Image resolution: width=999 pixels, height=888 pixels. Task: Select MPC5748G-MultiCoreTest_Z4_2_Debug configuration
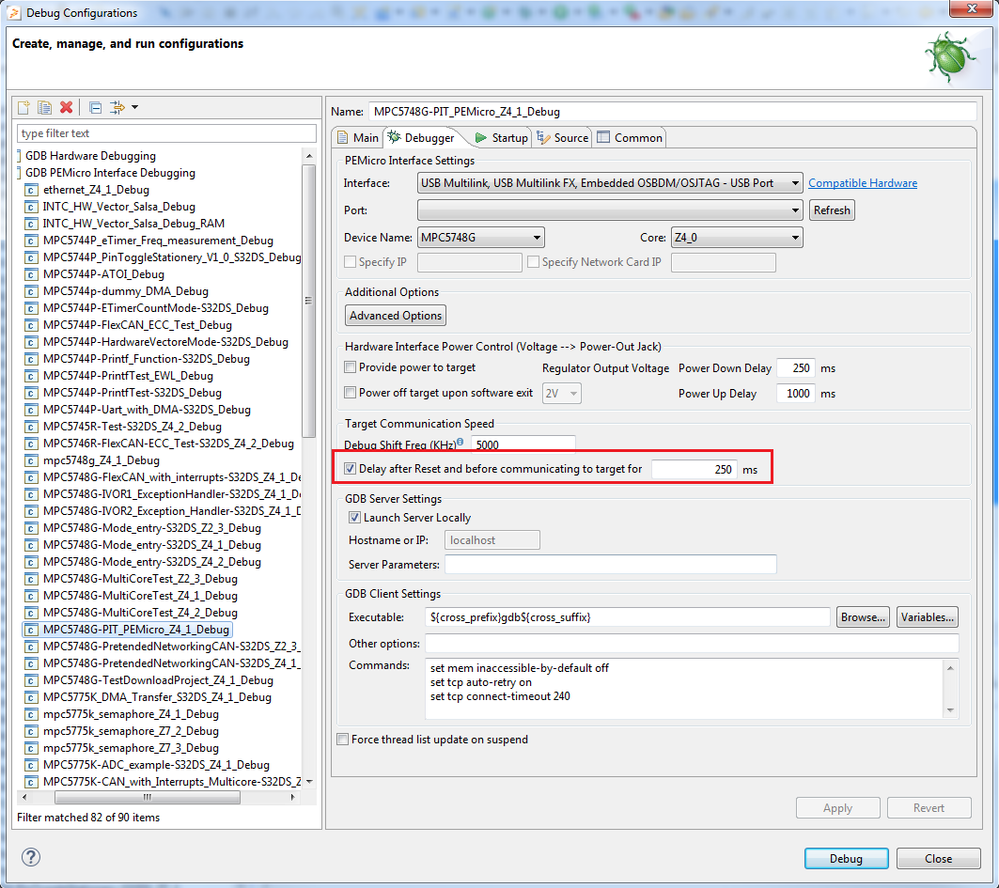pyautogui.click(x=140, y=613)
